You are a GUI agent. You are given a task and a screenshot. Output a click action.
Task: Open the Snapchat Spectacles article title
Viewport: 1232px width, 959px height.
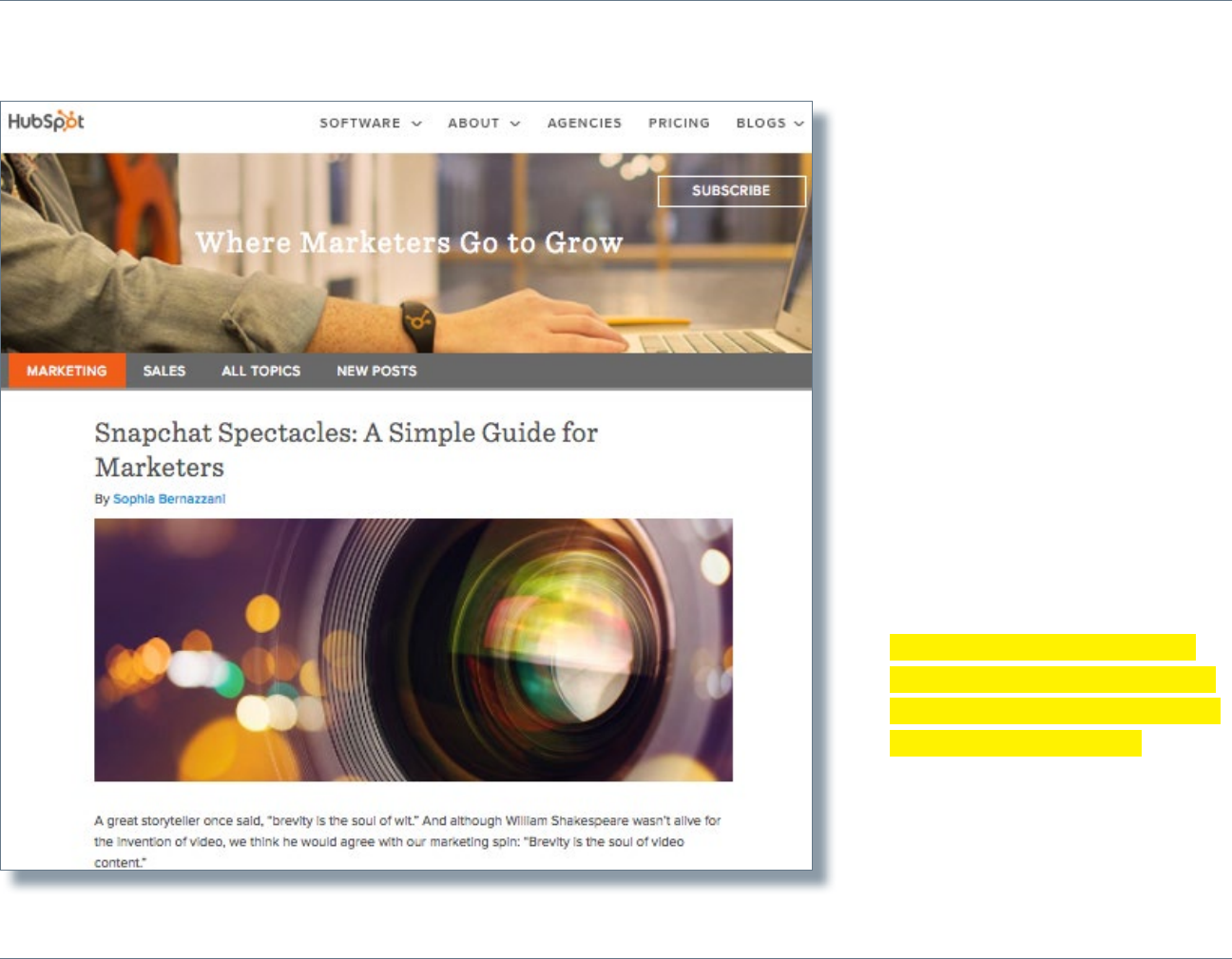tap(346, 450)
